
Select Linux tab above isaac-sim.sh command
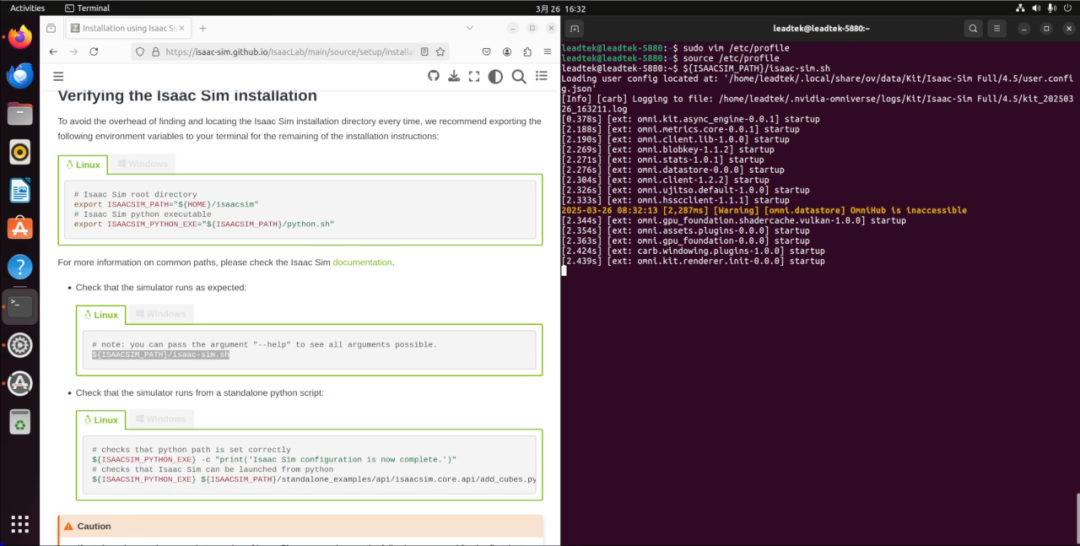(101, 315)
